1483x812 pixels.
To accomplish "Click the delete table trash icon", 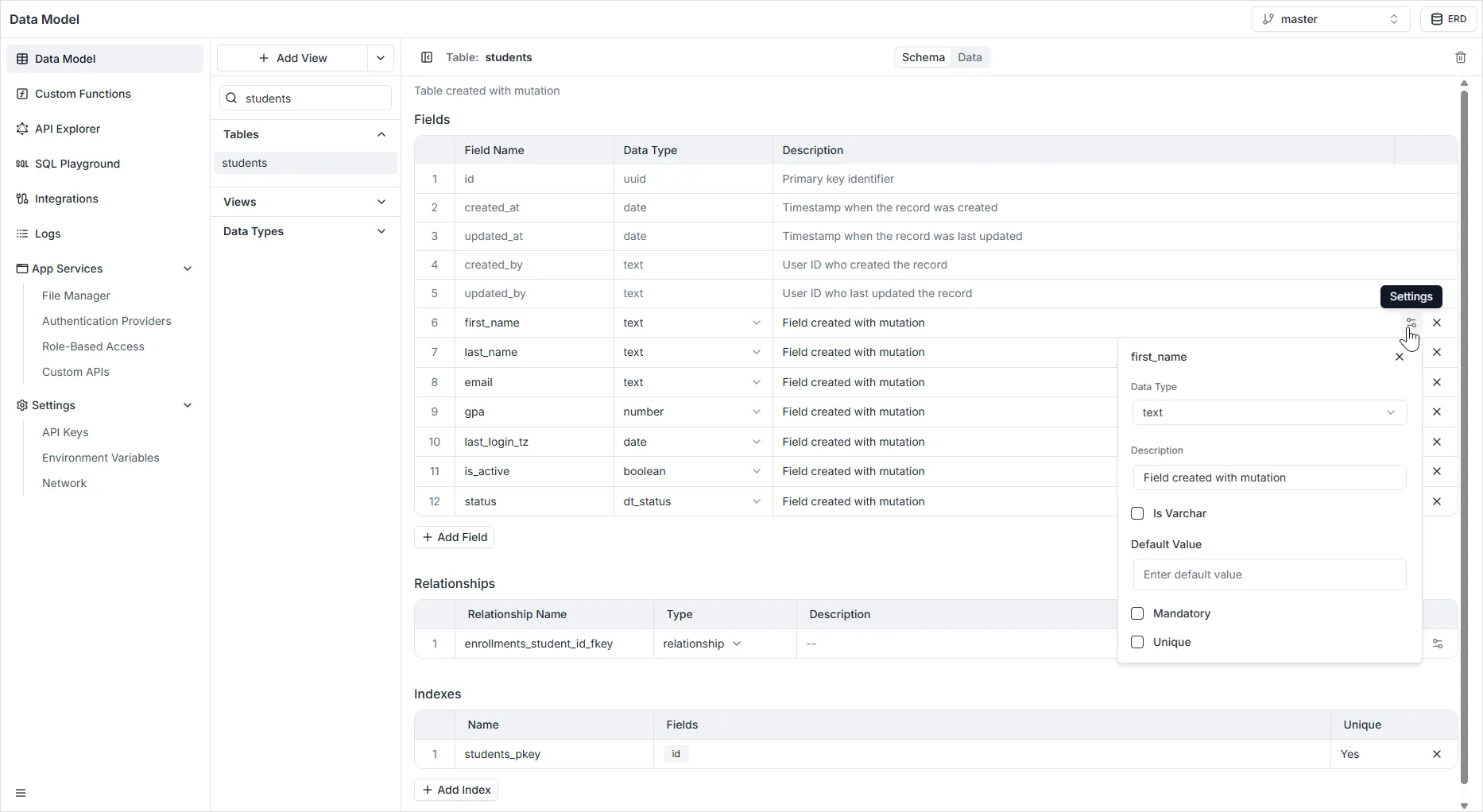I will (1460, 57).
